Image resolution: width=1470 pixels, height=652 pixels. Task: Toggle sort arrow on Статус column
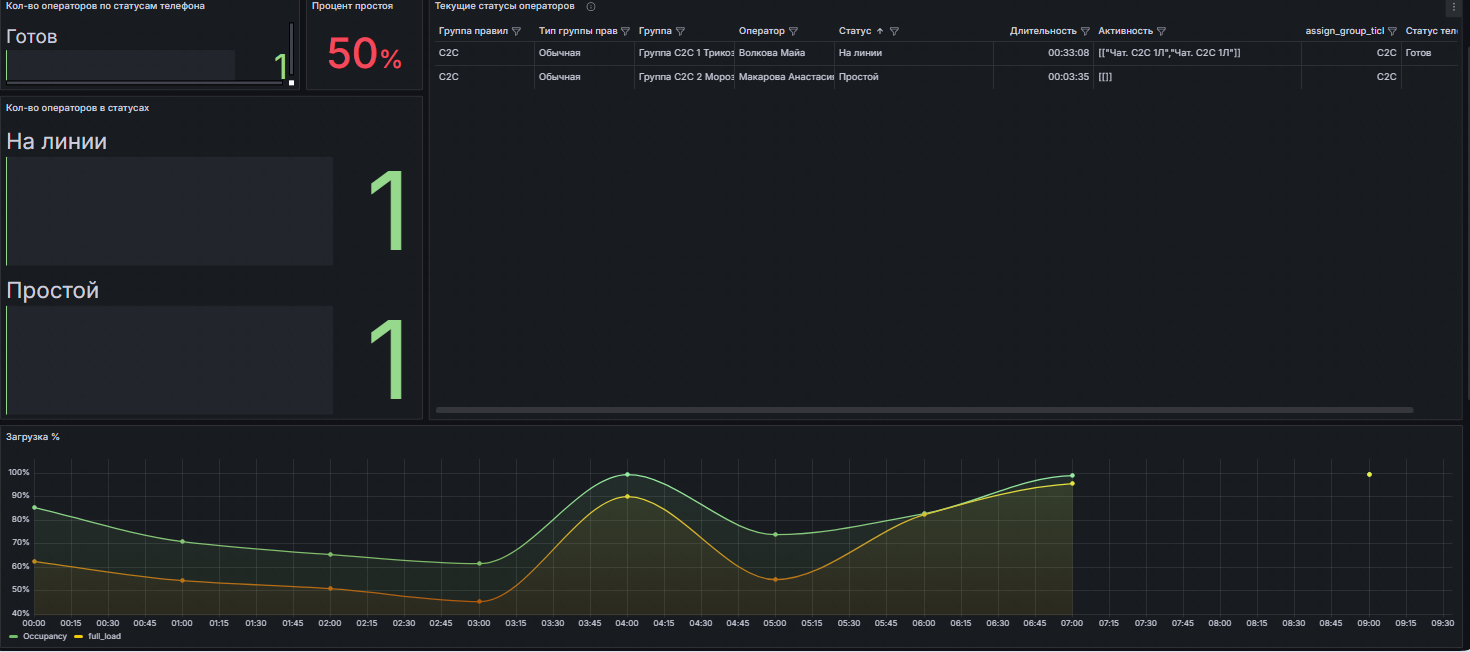tap(880, 31)
